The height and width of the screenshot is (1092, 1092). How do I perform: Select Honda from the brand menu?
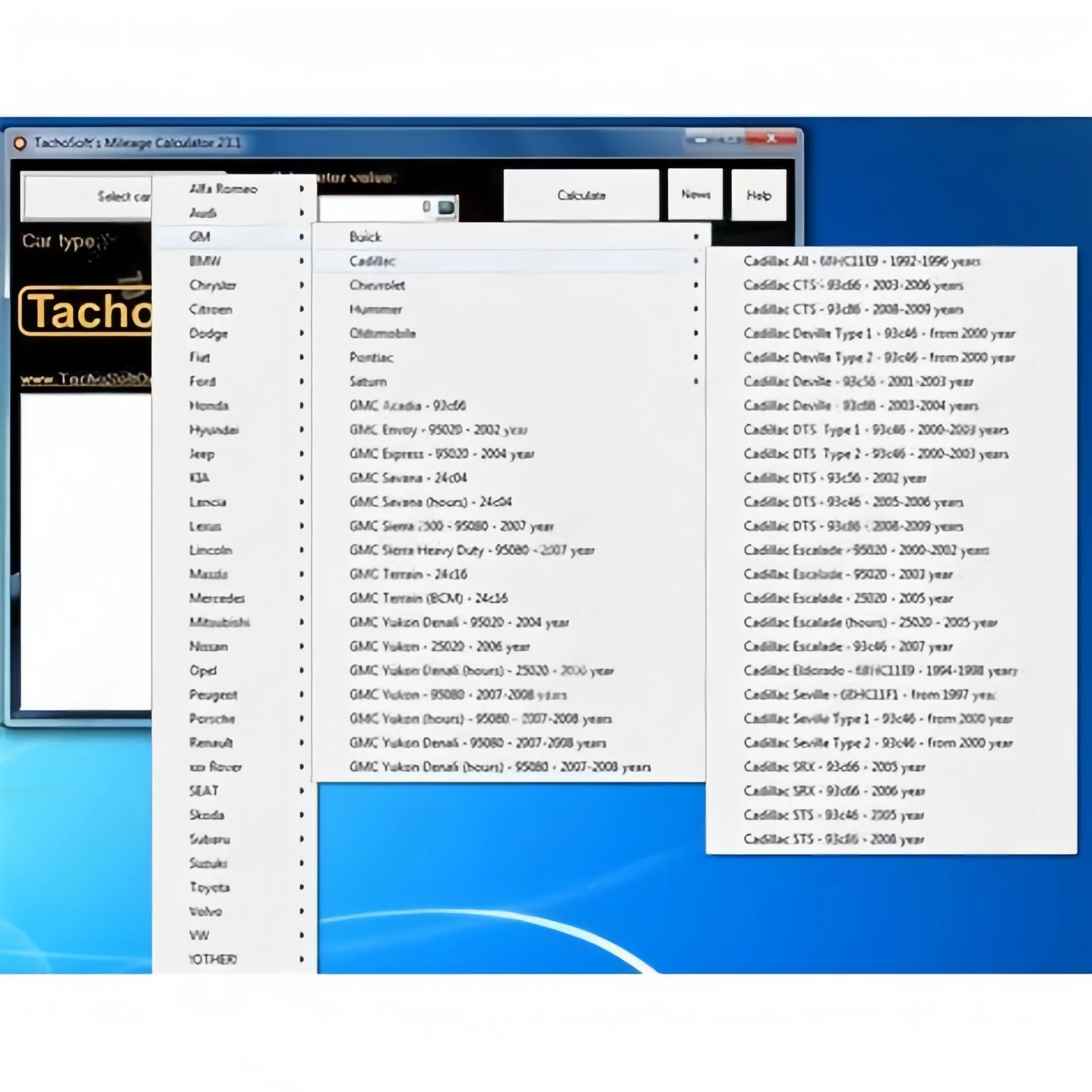coord(234,405)
